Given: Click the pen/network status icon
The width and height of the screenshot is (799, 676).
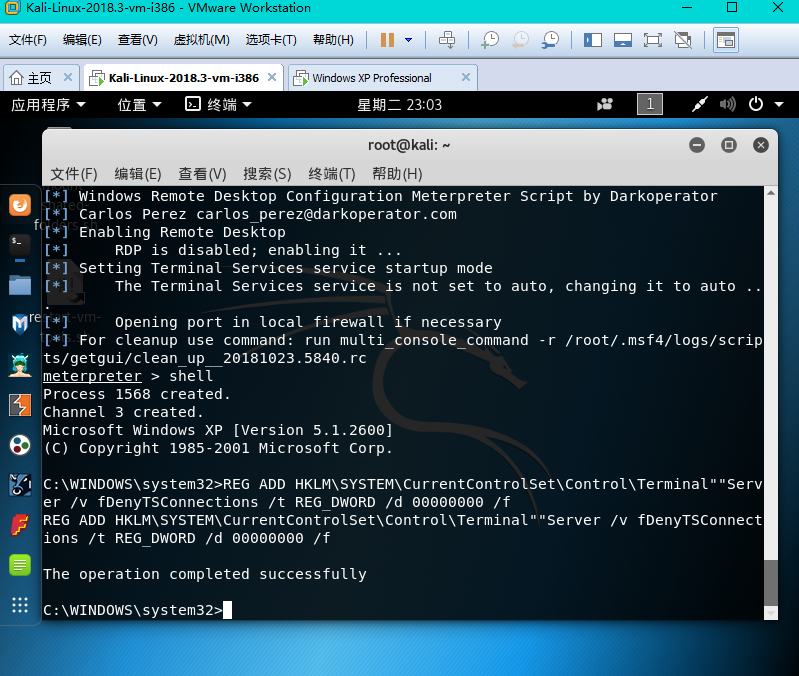Looking at the screenshot, I should [699, 104].
